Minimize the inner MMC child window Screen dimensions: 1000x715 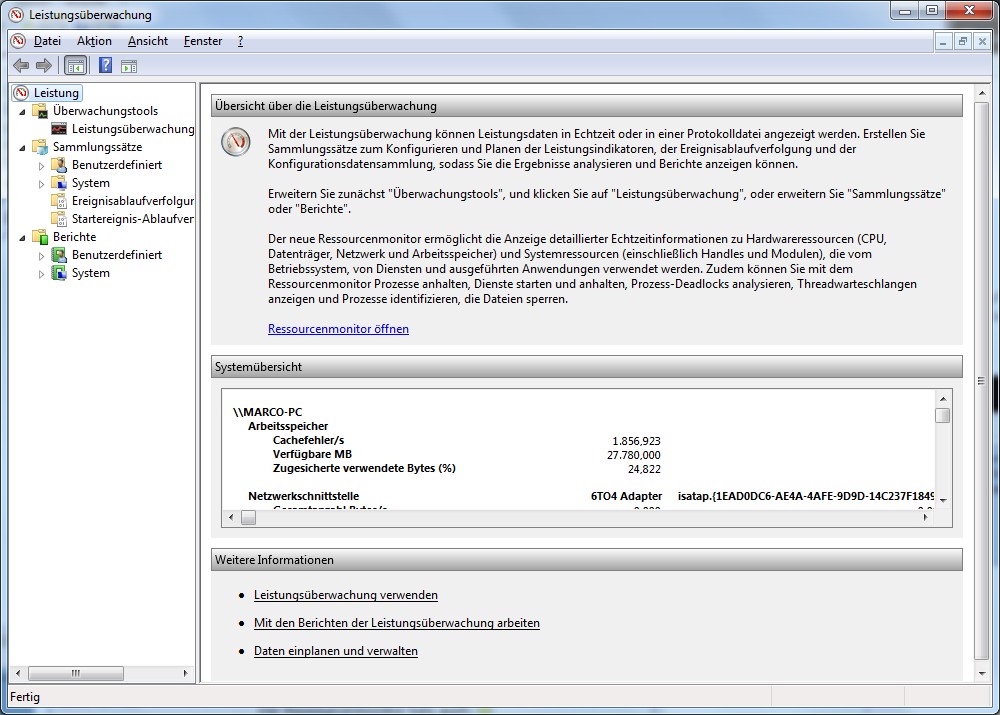pyautogui.click(x=943, y=41)
